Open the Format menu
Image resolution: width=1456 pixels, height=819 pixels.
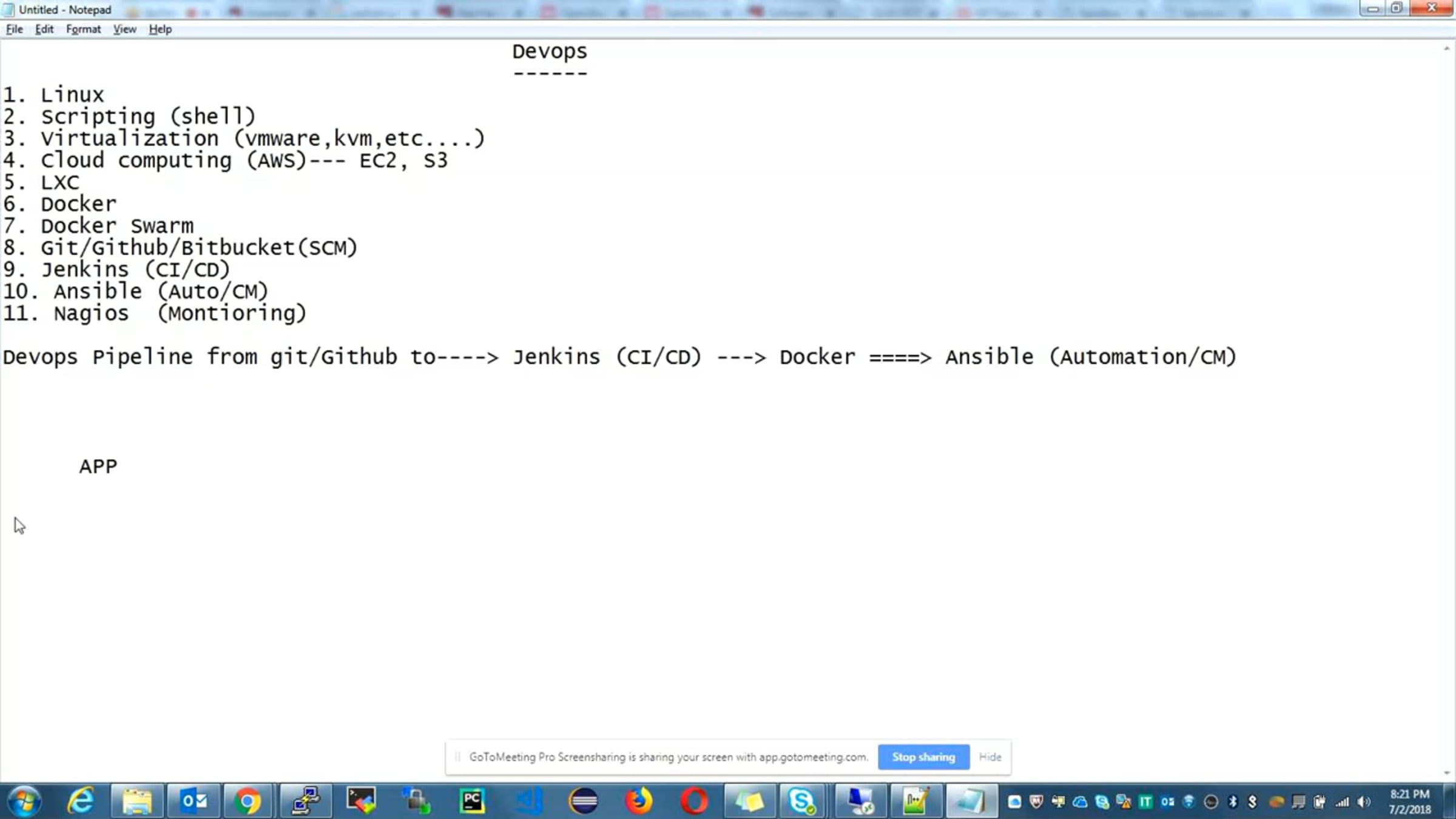point(83,29)
